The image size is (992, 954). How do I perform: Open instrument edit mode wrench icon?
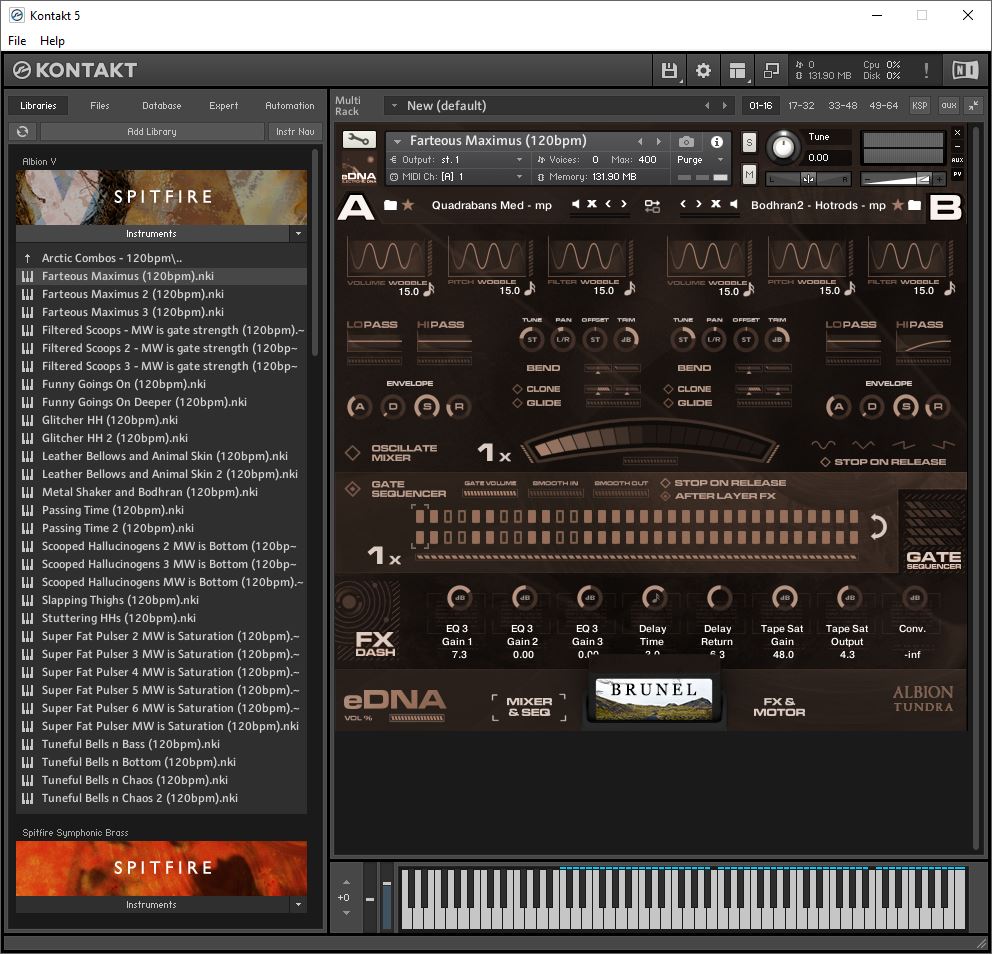click(x=359, y=139)
